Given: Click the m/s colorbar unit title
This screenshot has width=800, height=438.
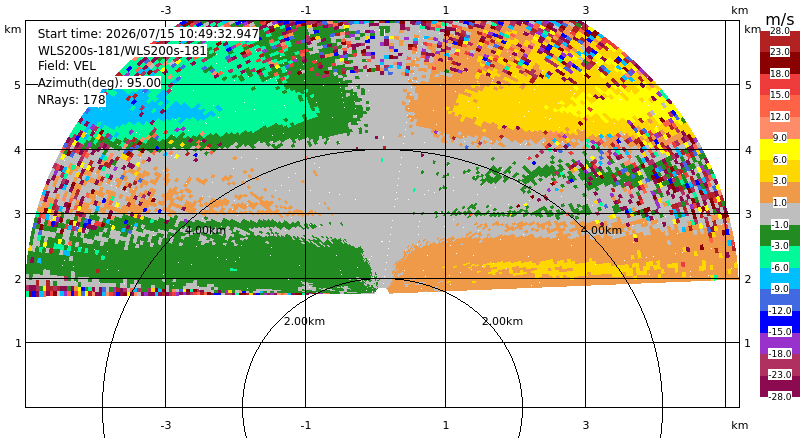Looking at the screenshot, I should (x=780, y=19).
